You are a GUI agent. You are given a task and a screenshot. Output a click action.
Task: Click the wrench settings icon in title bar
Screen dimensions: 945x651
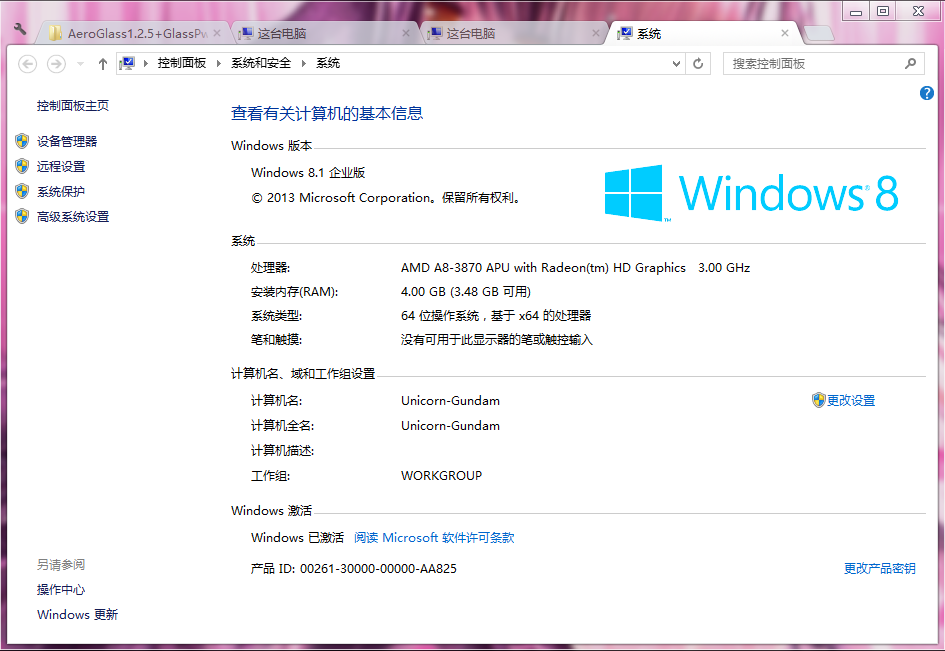[x=20, y=31]
